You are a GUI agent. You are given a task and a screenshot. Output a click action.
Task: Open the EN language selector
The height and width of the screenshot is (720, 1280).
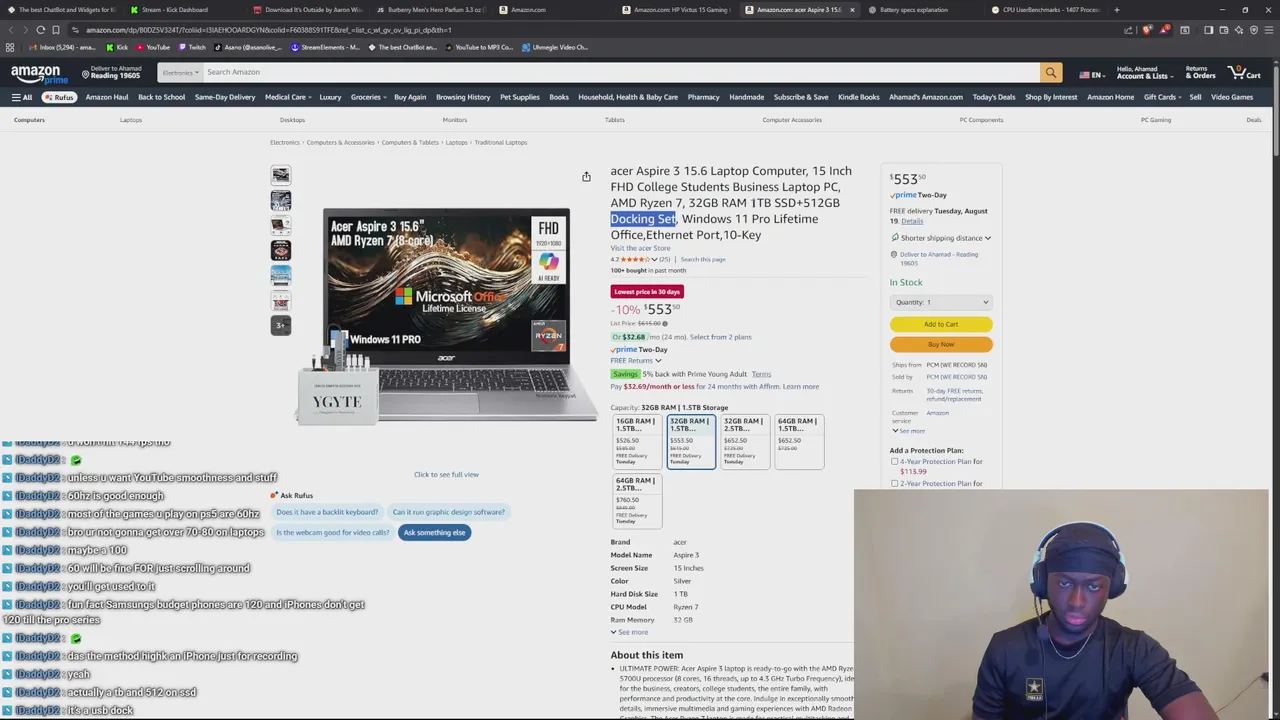click(x=1091, y=75)
